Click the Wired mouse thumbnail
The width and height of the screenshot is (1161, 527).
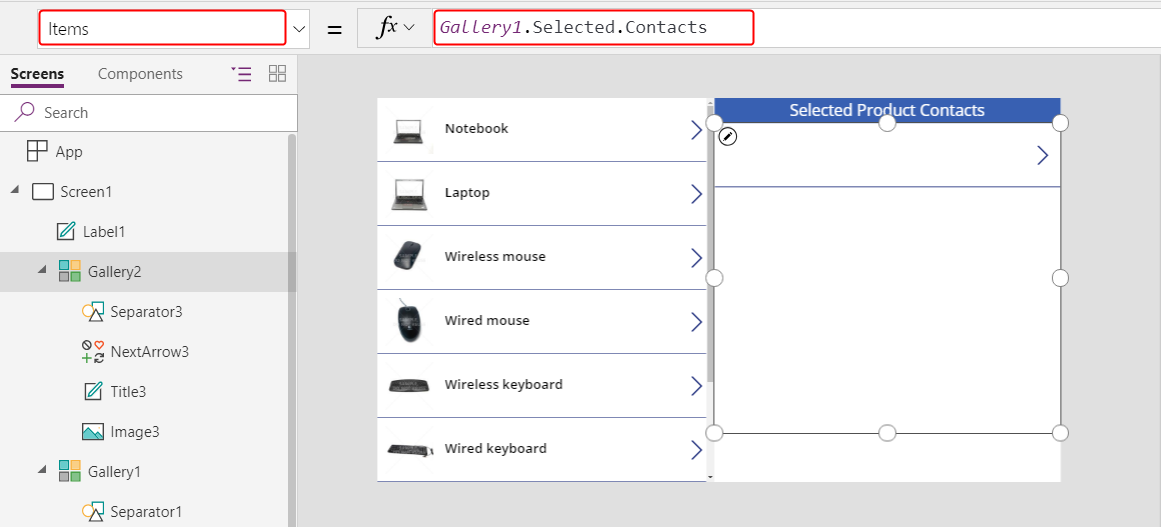[x=411, y=321]
